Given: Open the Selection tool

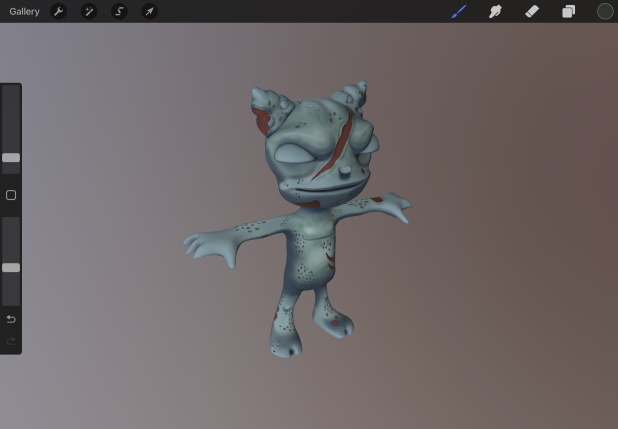Looking at the screenshot, I should pyautogui.click(x=119, y=11).
